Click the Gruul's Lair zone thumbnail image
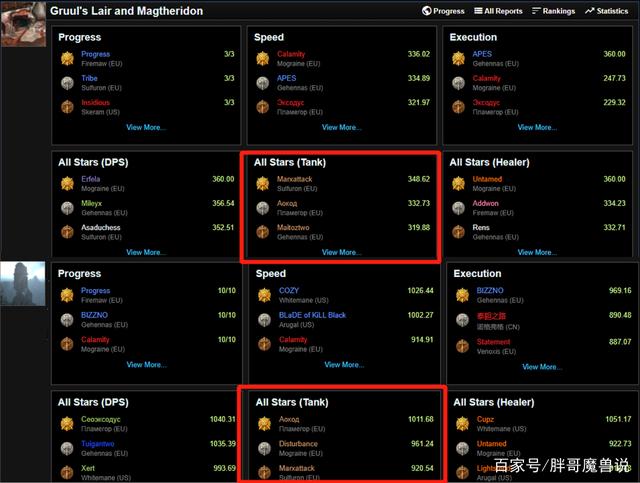The height and width of the screenshot is (483, 640). pyautogui.click(x=22, y=24)
